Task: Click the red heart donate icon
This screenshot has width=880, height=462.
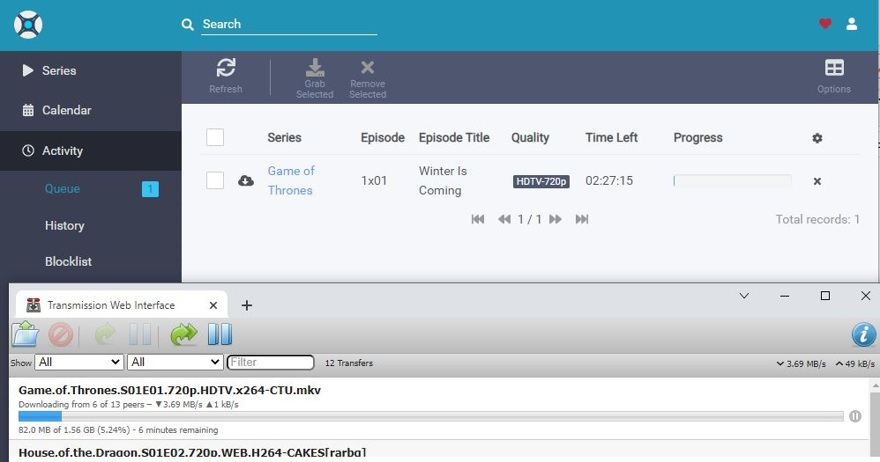Action: (825, 24)
